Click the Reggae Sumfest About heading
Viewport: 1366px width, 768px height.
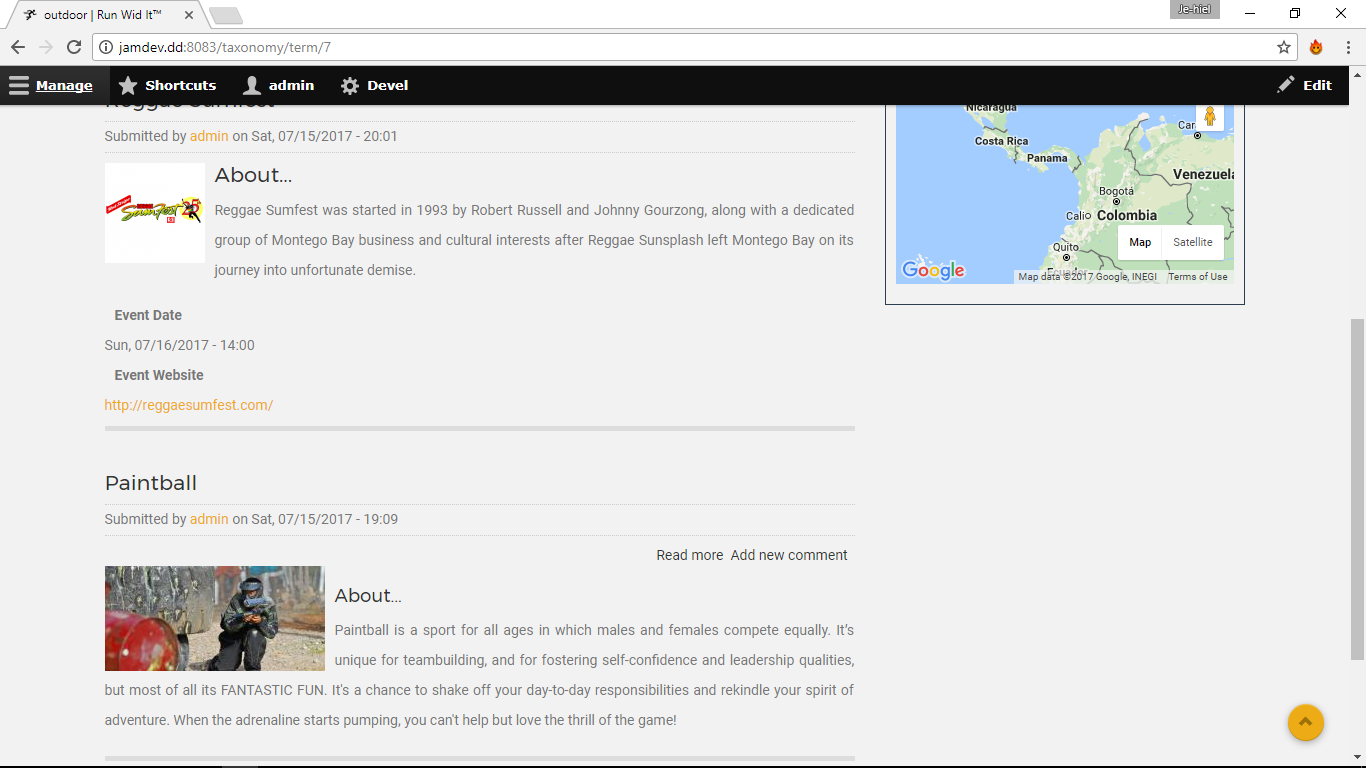(253, 175)
